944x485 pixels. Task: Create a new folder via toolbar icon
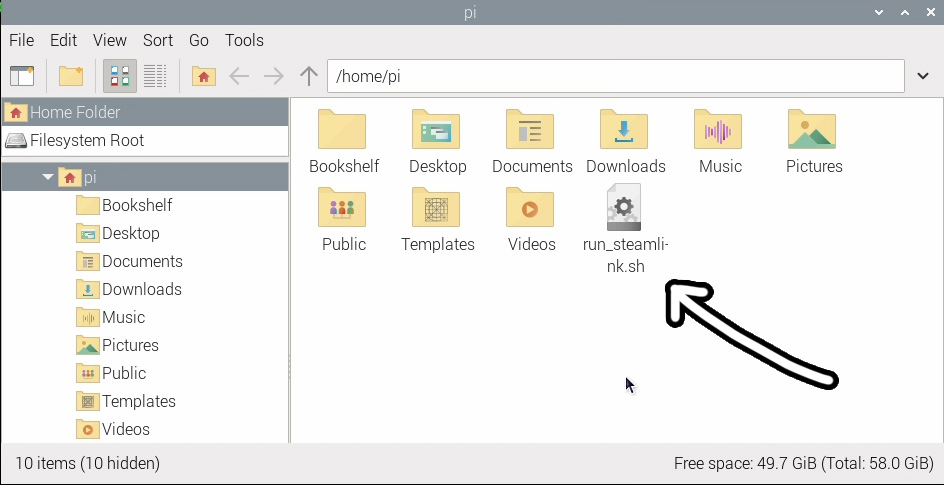pyautogui.click(x=70, y=76)
